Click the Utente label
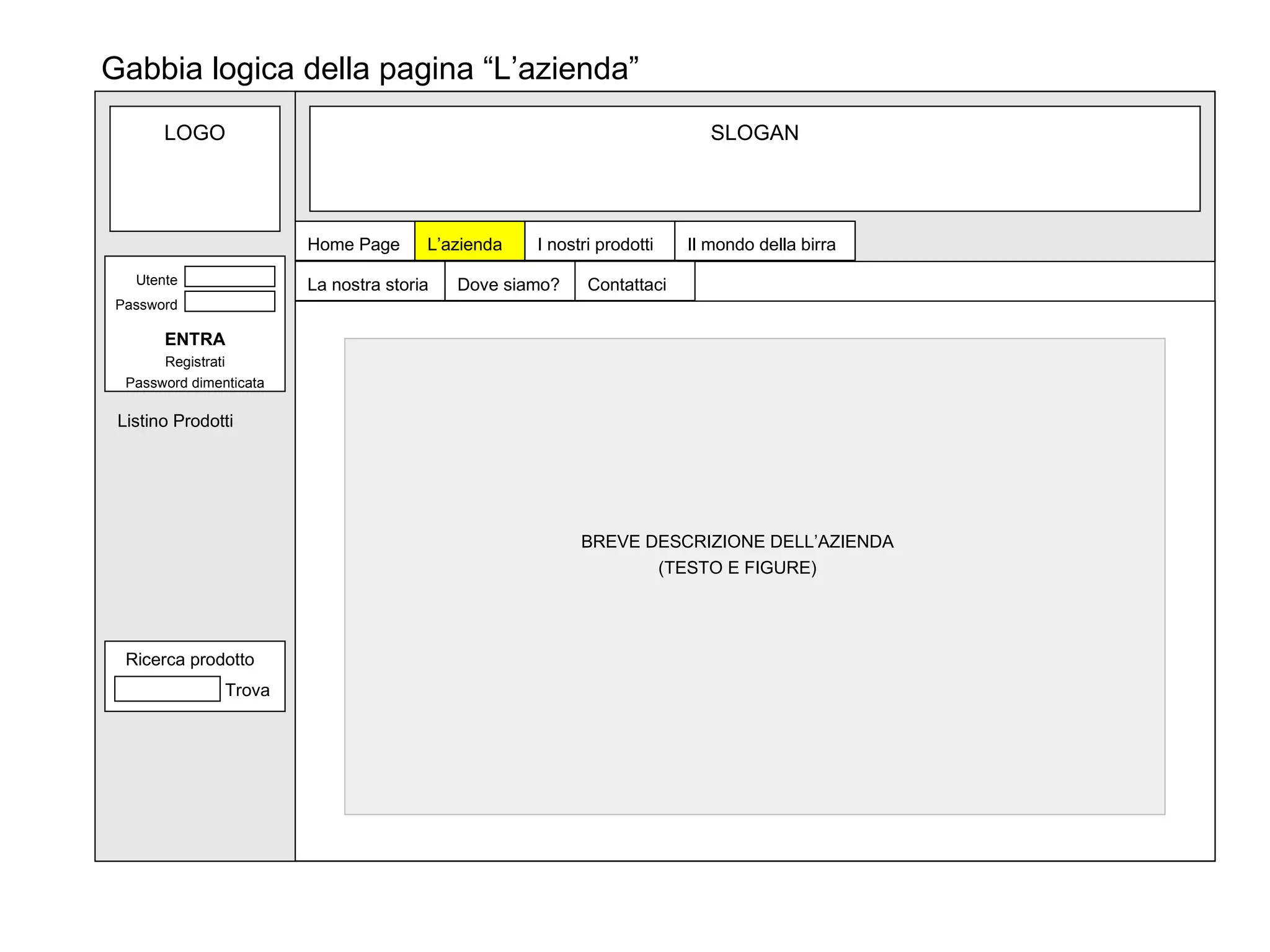 [157, 280]
